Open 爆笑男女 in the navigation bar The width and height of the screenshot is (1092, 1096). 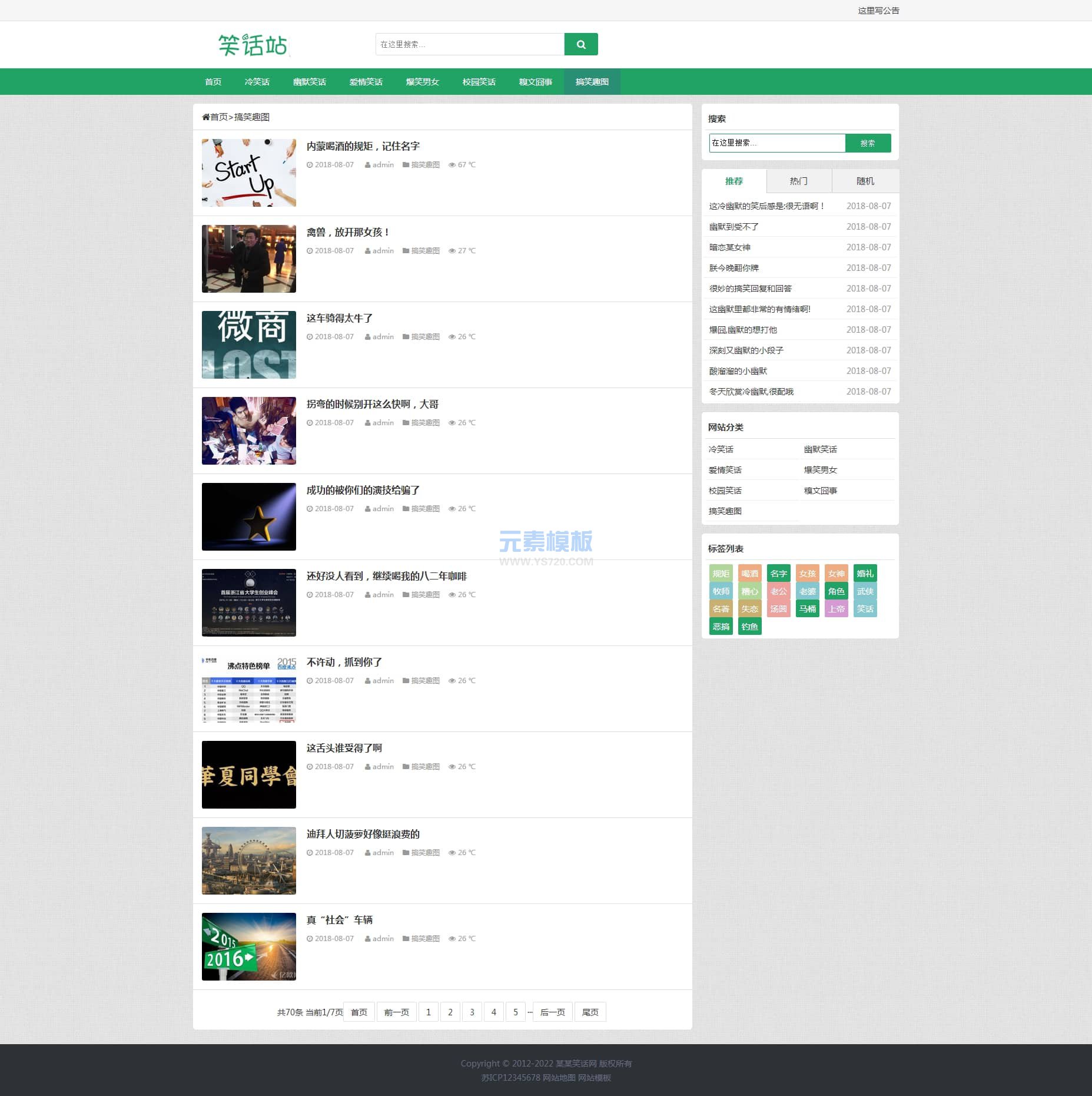point(423,82)
